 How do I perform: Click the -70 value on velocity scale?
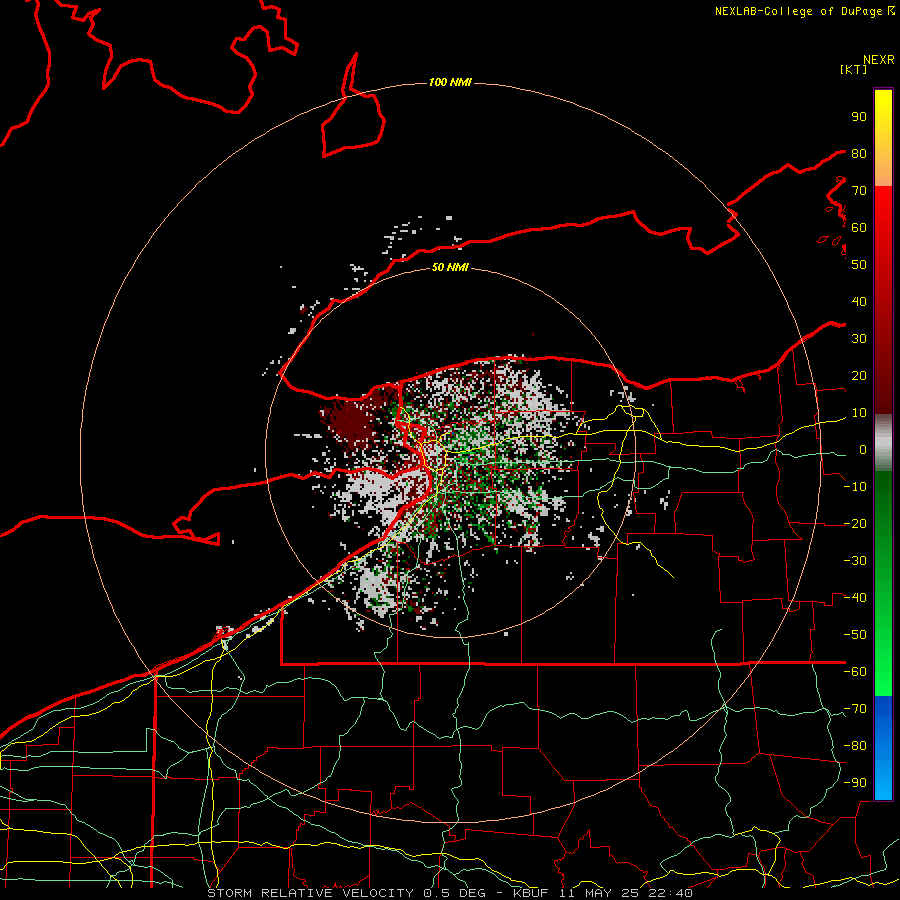point(855,709)
